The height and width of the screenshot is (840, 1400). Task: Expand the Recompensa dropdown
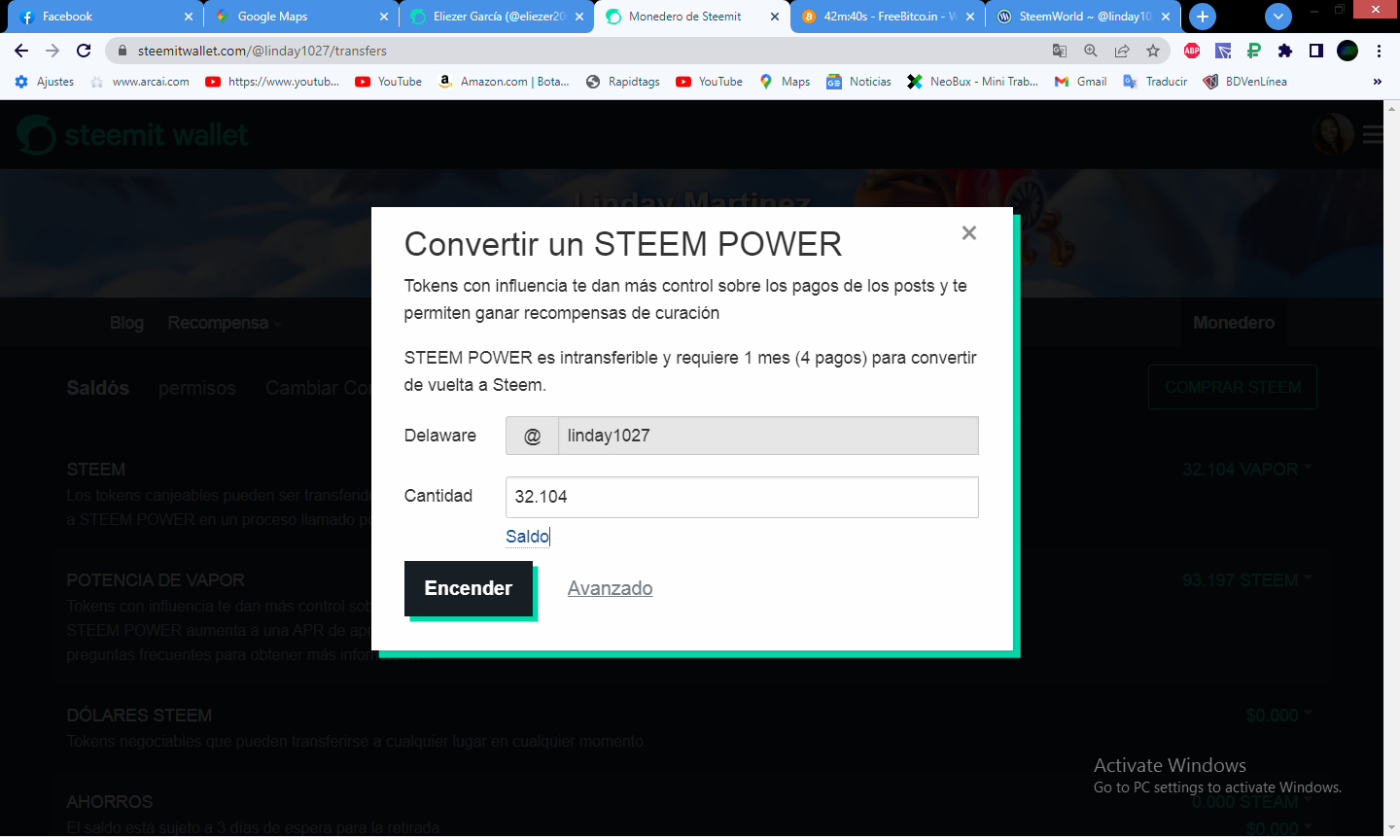click(225, 323)
